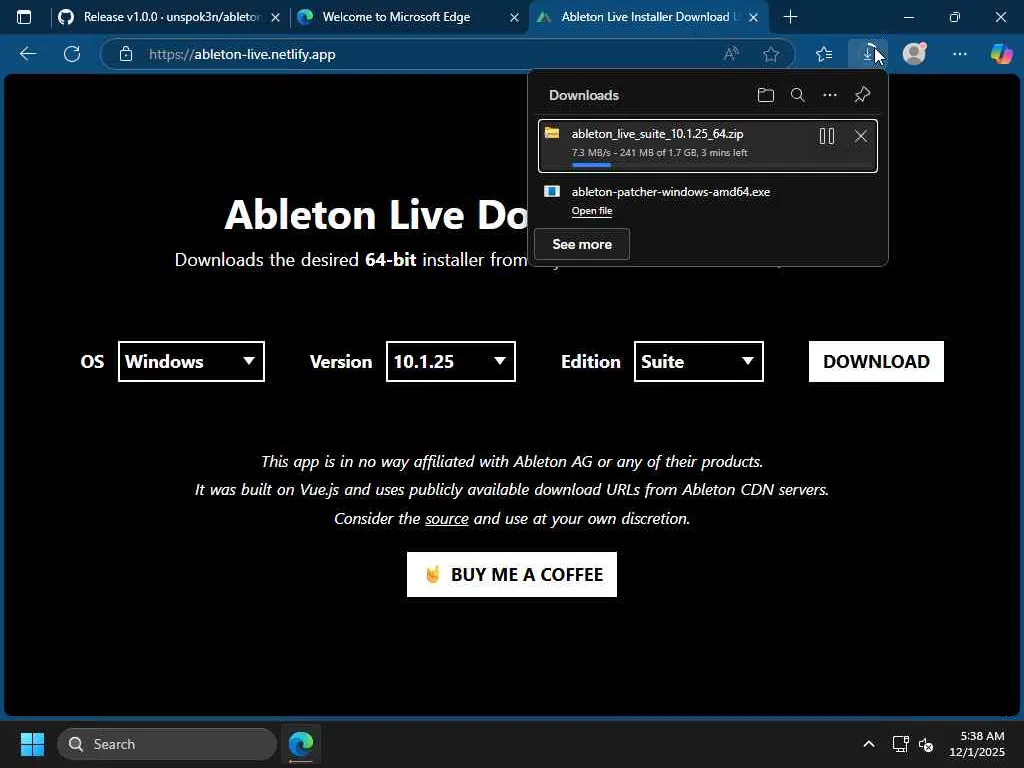Click the Microsoft Edge taskbar icon

coord(301,744)
